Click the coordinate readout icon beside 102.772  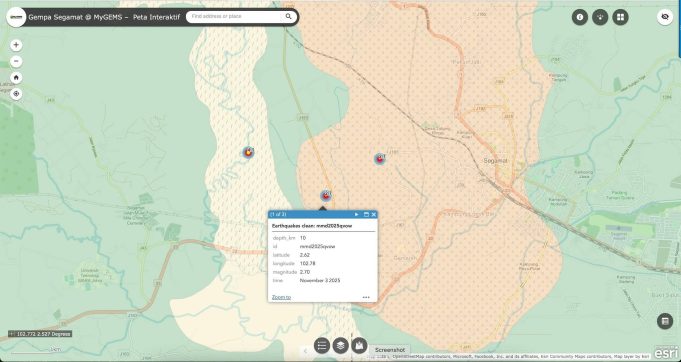point(12,334)
